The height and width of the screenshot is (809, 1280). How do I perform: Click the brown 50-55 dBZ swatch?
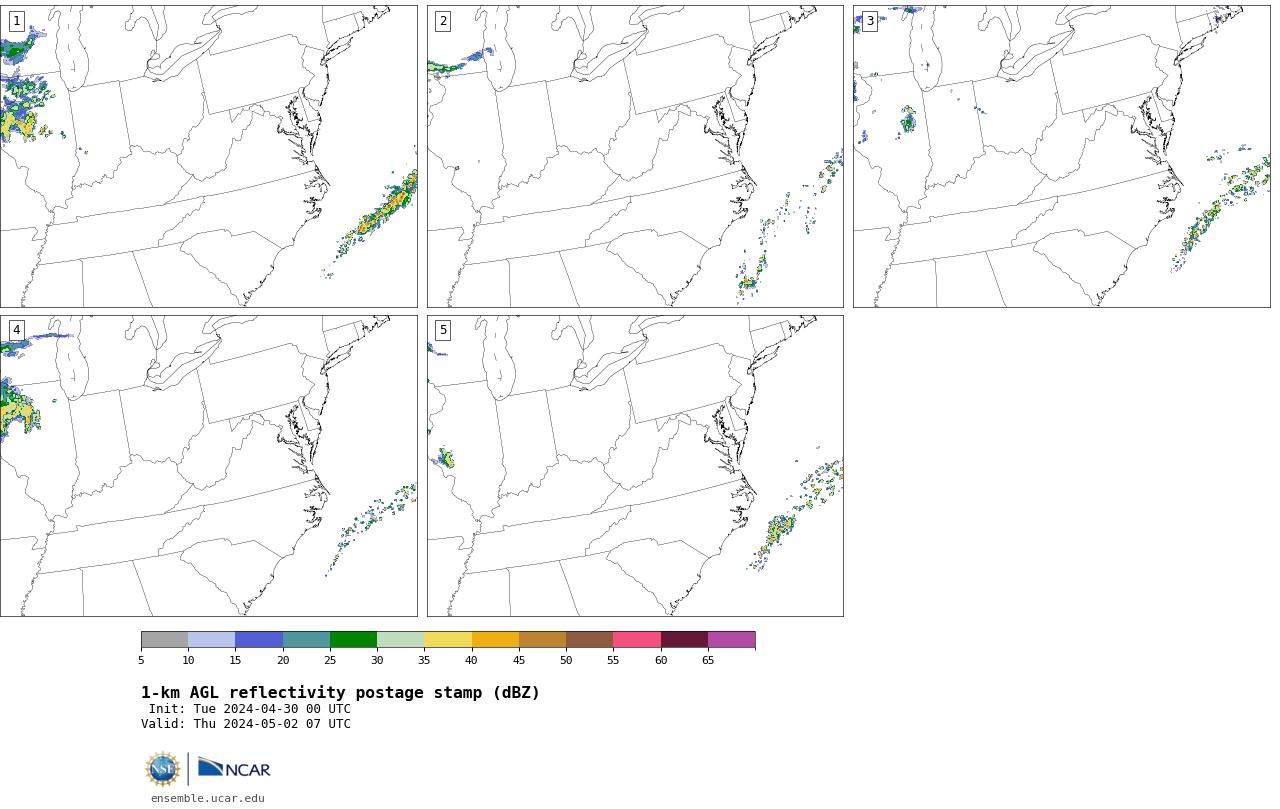(590, 640)
